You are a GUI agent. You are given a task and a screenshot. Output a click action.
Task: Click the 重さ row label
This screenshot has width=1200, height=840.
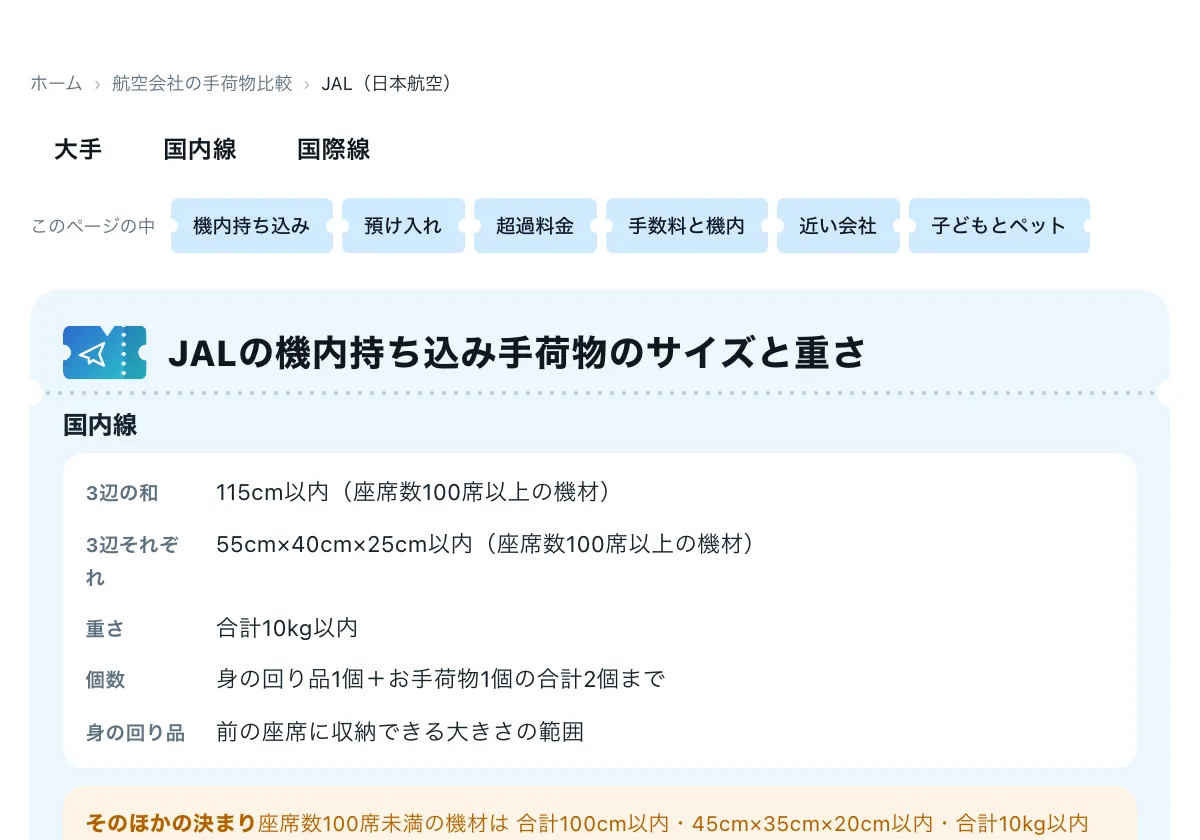click(105, 629)
